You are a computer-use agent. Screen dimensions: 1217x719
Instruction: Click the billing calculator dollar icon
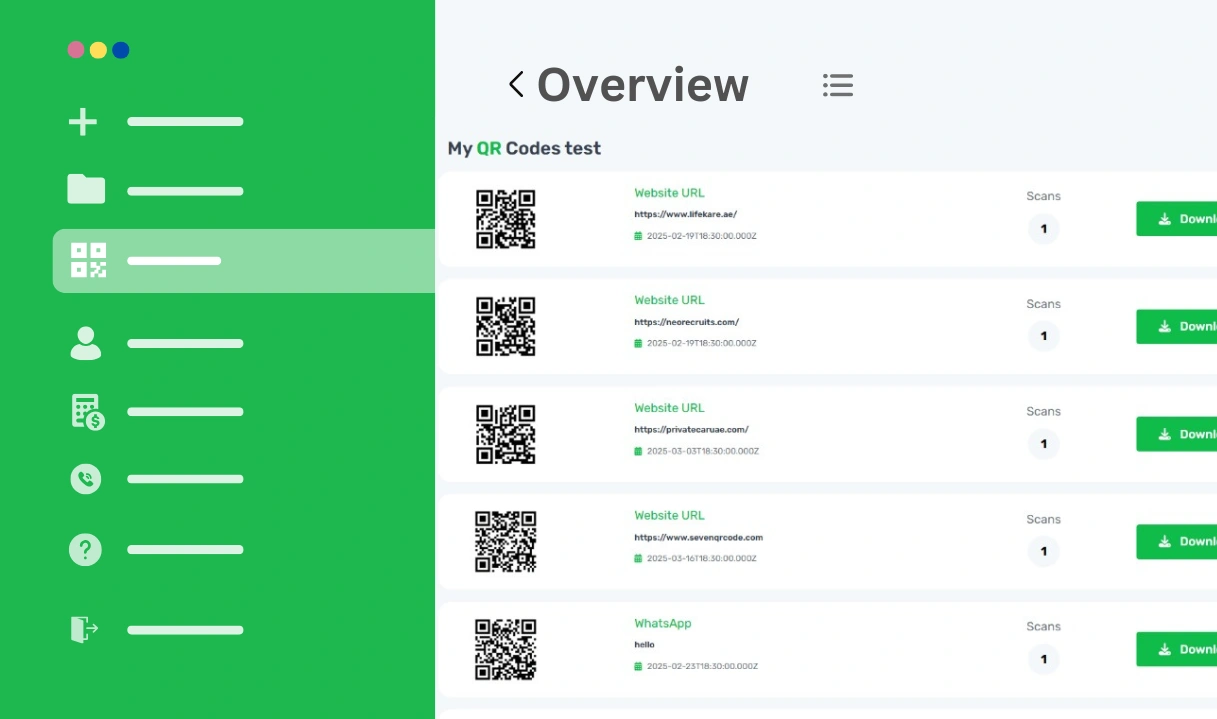(88, 412)
